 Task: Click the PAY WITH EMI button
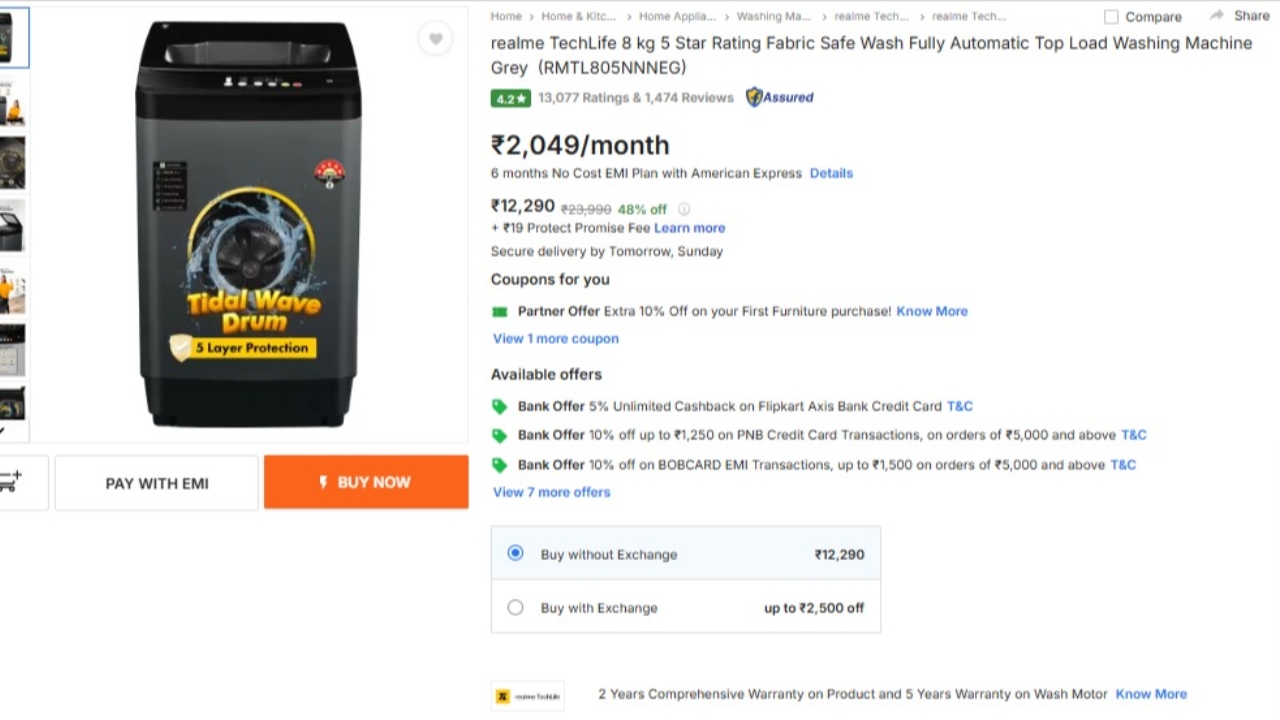click(157, 483)
